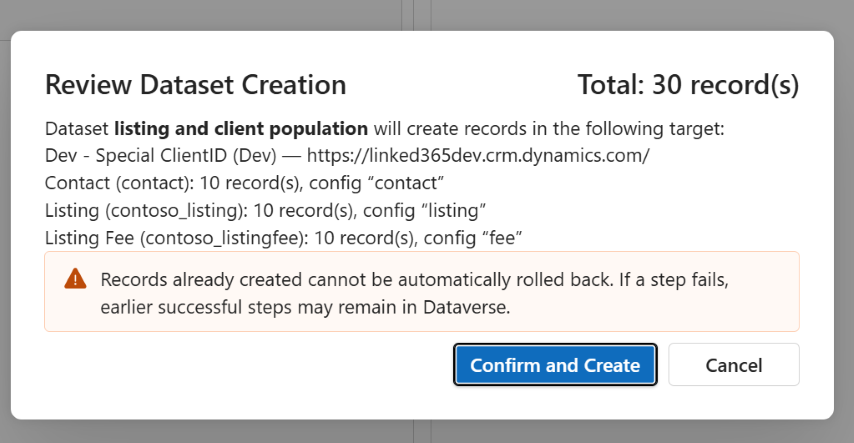Click the config "contact" text
Viewport: 854px width, 443px height.
tap(376, 183)
